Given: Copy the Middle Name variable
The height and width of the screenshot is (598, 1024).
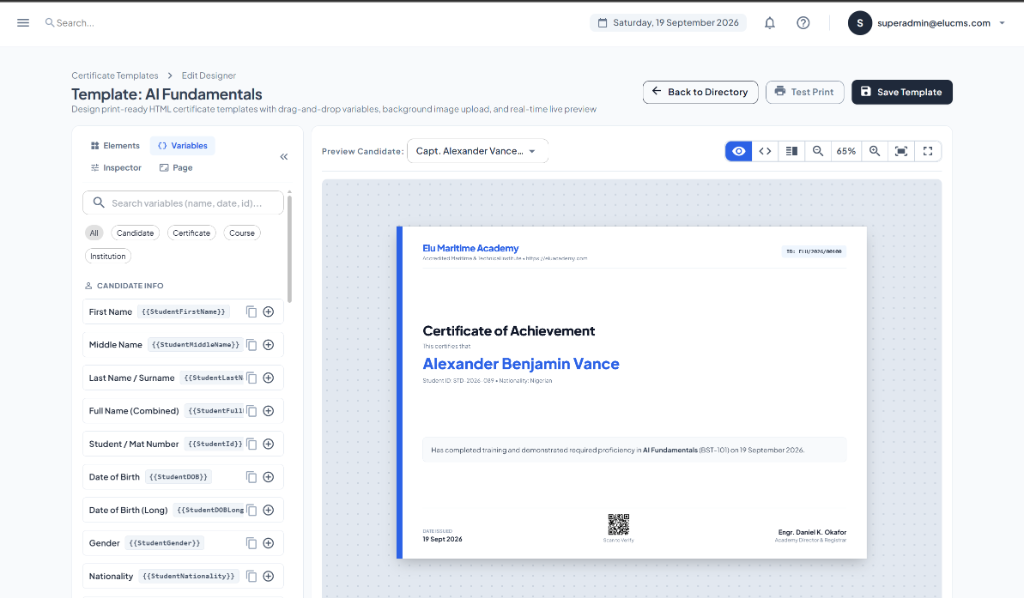Looking at the screenshot, I should [251, 345].
